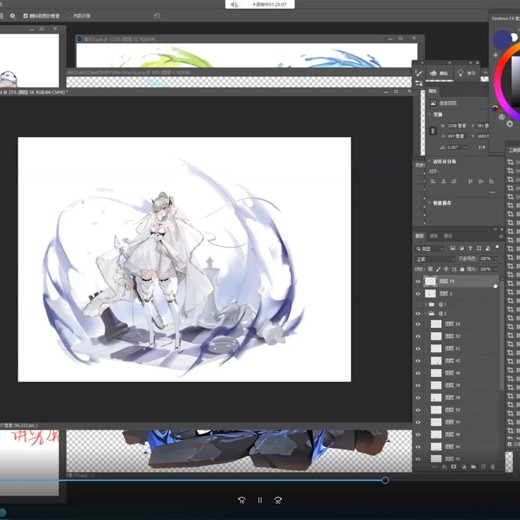Click the align top edges icon
This screenshot has height=520, width=520.
click(470, 181)
